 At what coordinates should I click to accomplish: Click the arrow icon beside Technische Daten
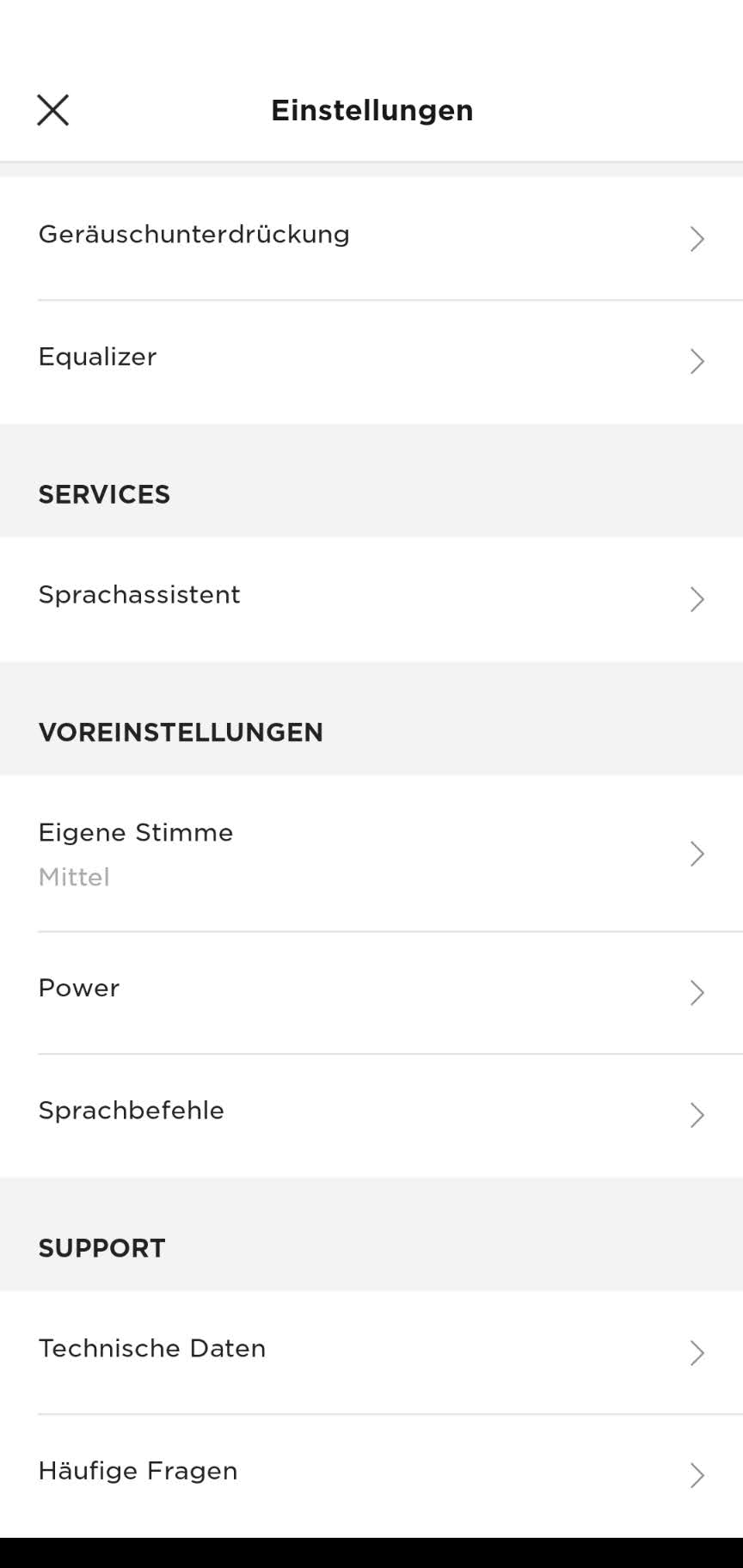click(x=697, y=1353)
